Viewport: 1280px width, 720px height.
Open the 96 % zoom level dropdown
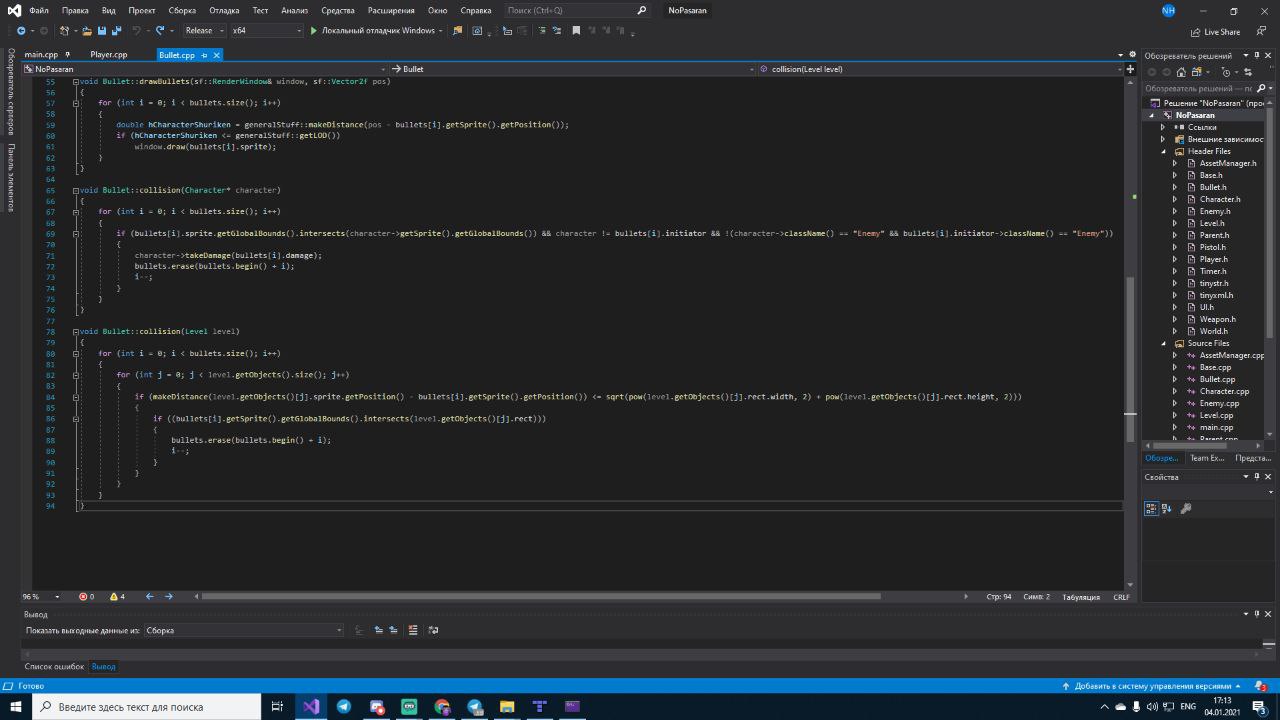point(42,596)
